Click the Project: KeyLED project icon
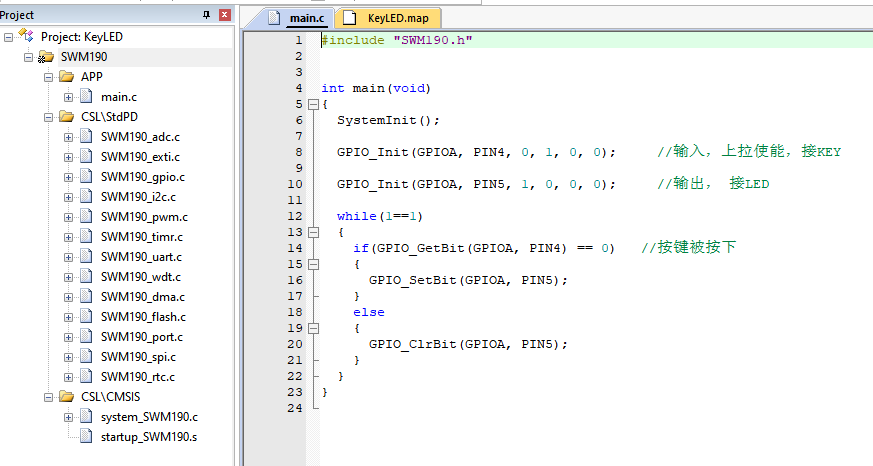This screenshot has width=873, height=466. [x=26, y=36]
